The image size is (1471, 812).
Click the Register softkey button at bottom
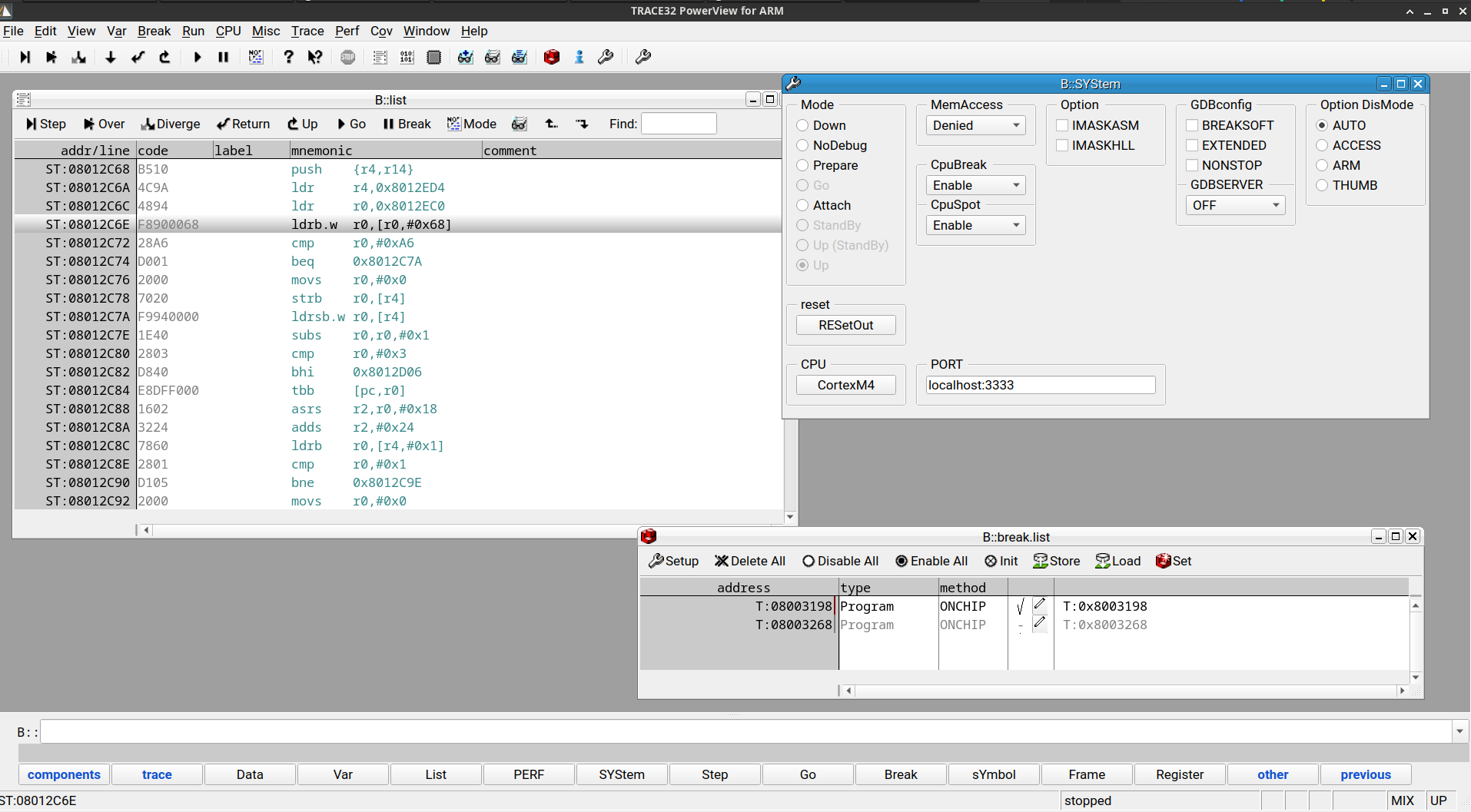1180,774
